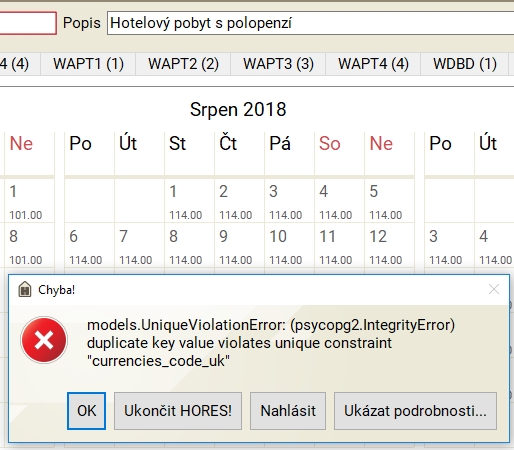
Task: Report the error using Nahlásit
Action: tap(288, 411)
